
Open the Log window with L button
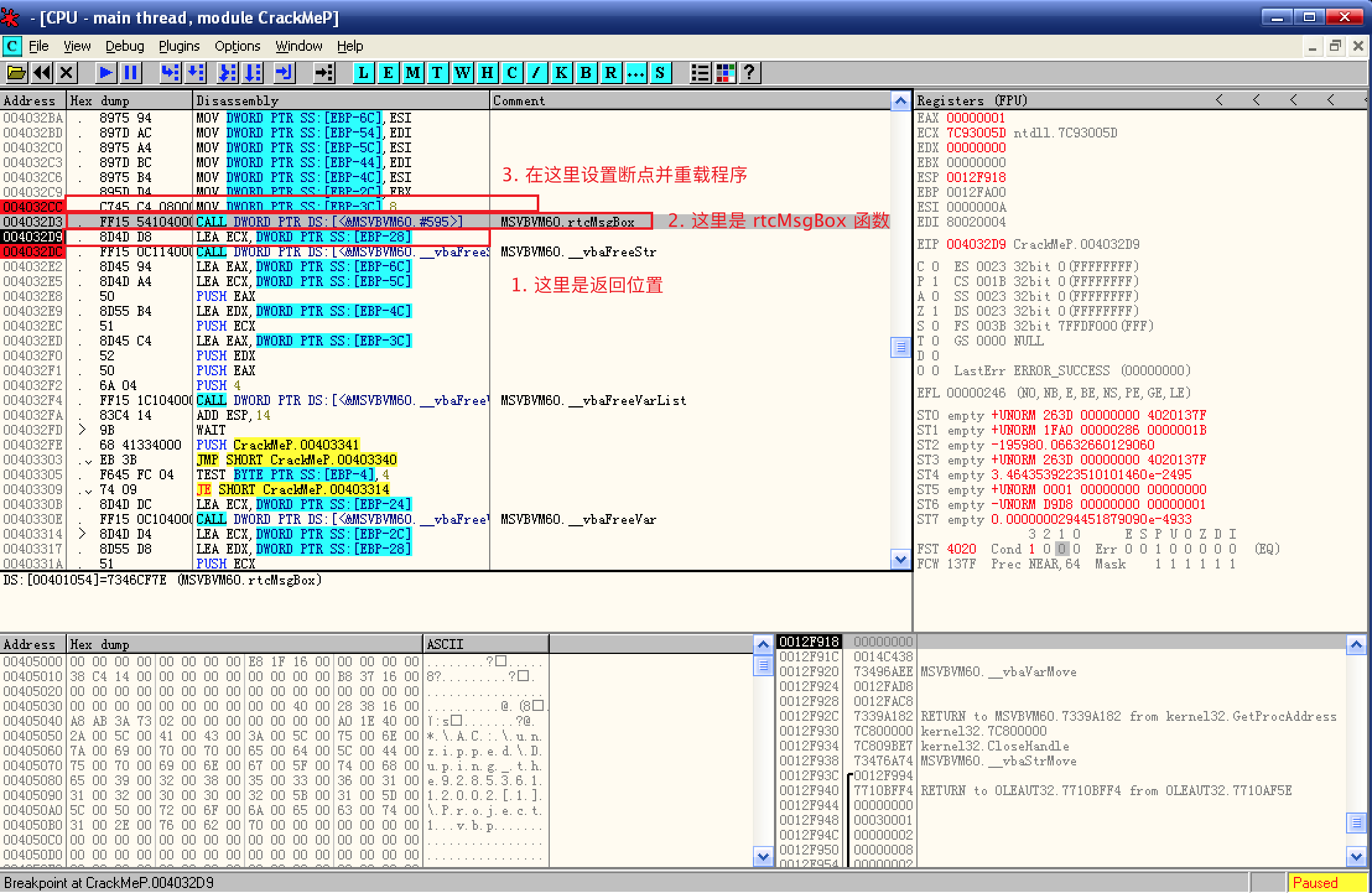click(x=363, y=73)
